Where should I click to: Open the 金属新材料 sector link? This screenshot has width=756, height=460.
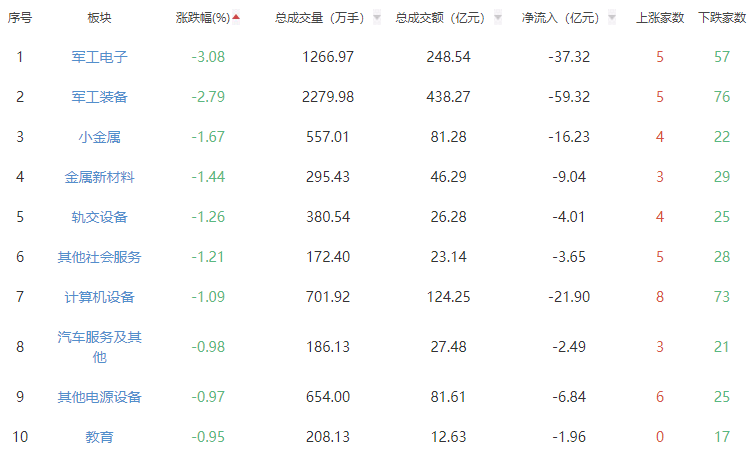click(x=99, y=177)
